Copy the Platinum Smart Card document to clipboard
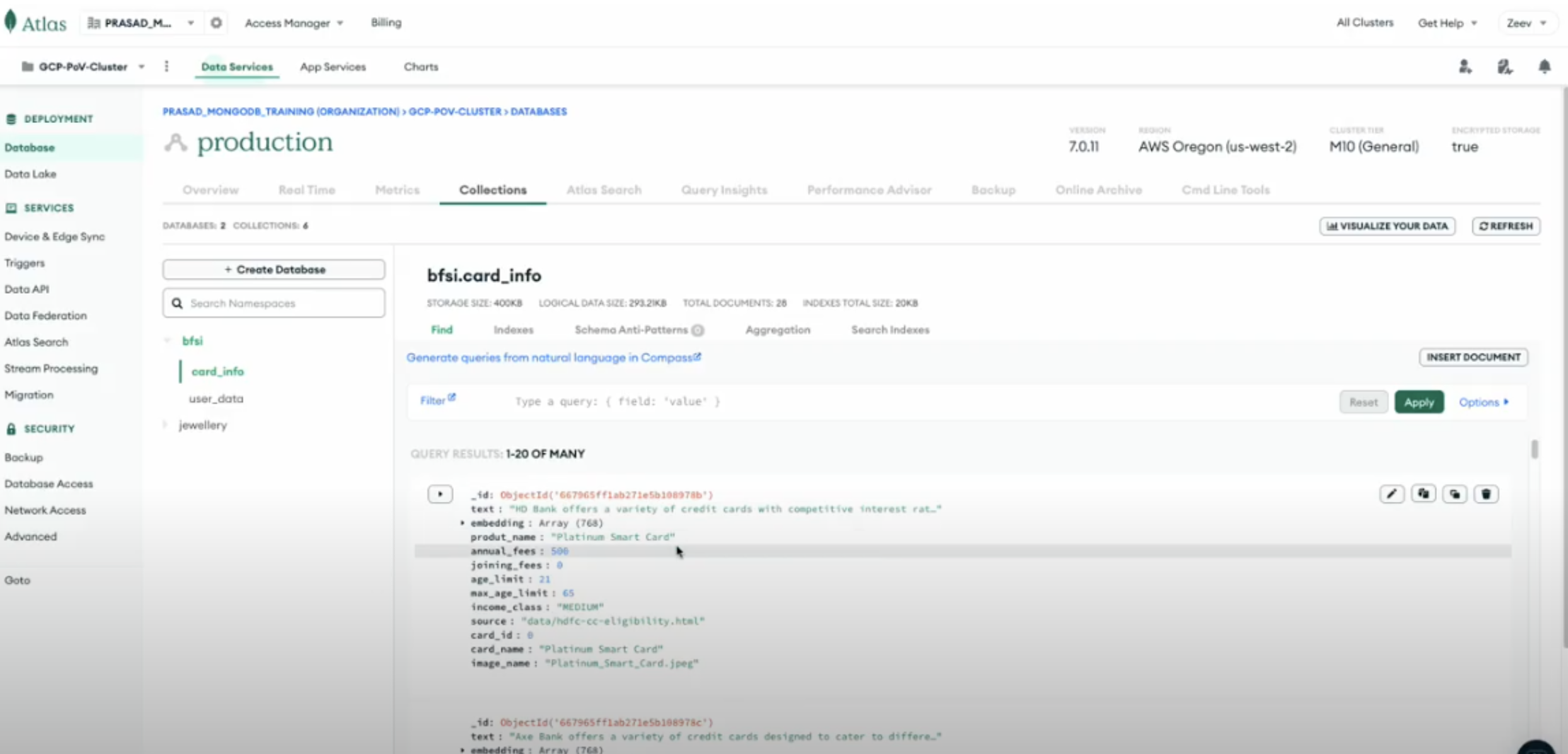 point(1424,494)
